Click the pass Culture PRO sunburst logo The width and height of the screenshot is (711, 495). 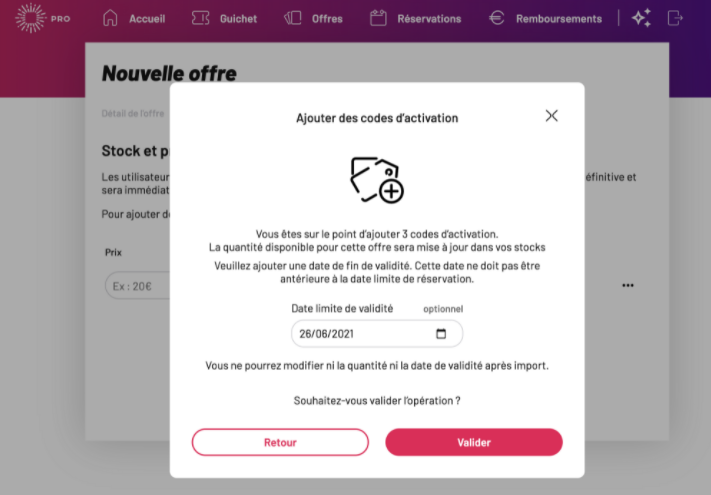[x=31, y=18]
